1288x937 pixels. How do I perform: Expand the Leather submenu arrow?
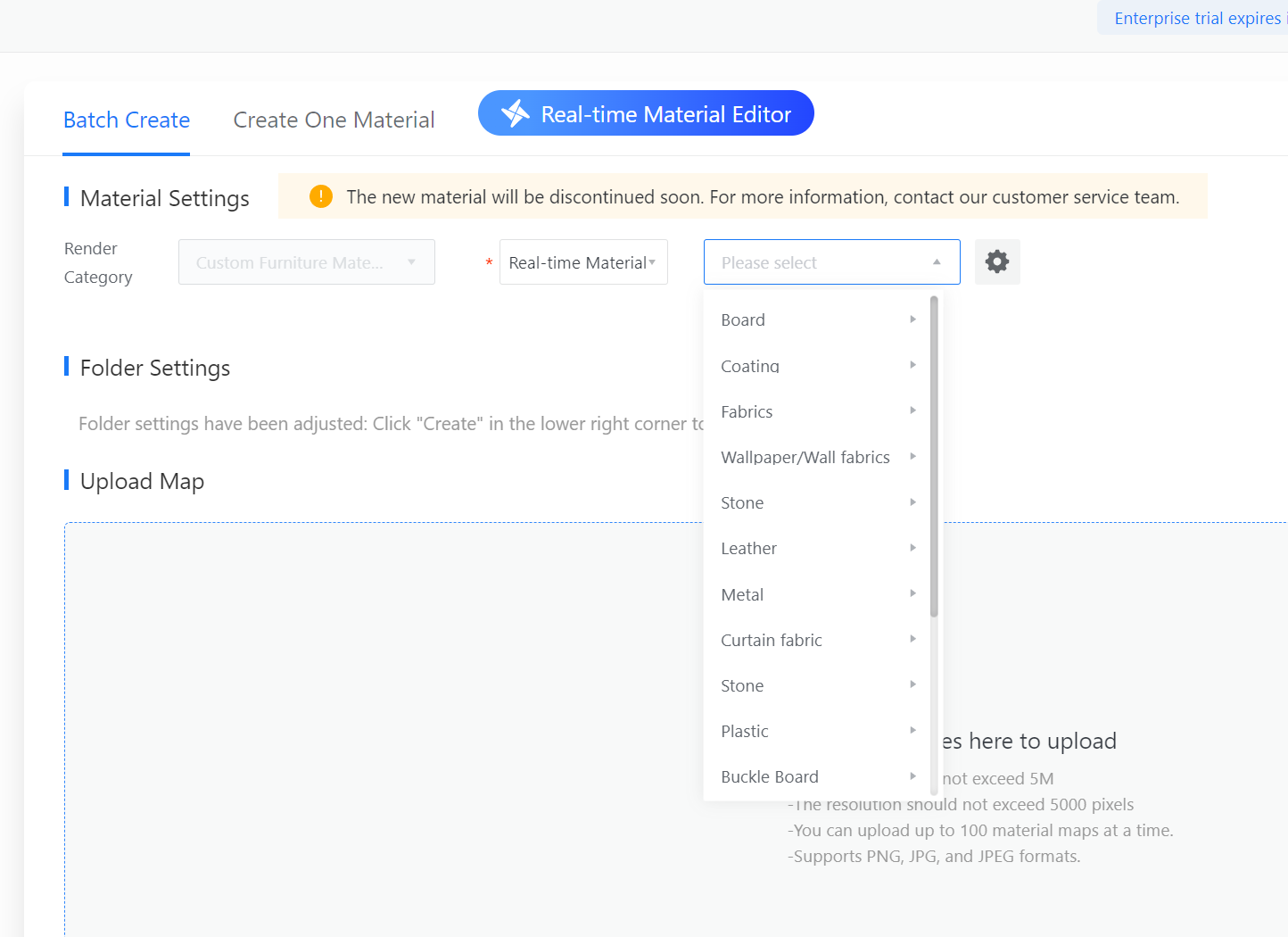[x=912, y=548]
